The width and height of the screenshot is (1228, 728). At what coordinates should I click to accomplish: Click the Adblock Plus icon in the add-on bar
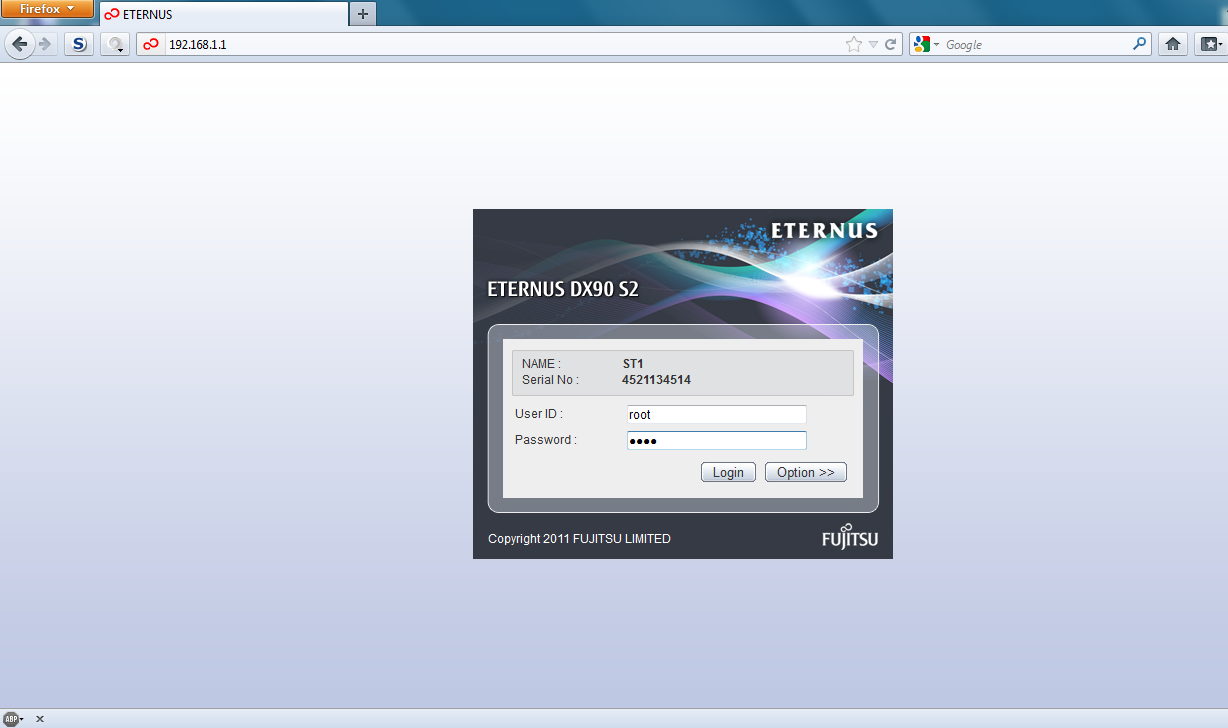(x=13, y=718)
